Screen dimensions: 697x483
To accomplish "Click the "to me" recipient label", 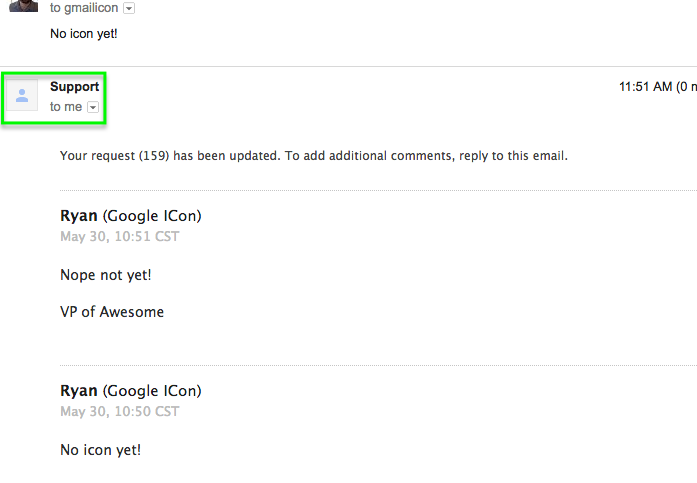I will (66, 107).
